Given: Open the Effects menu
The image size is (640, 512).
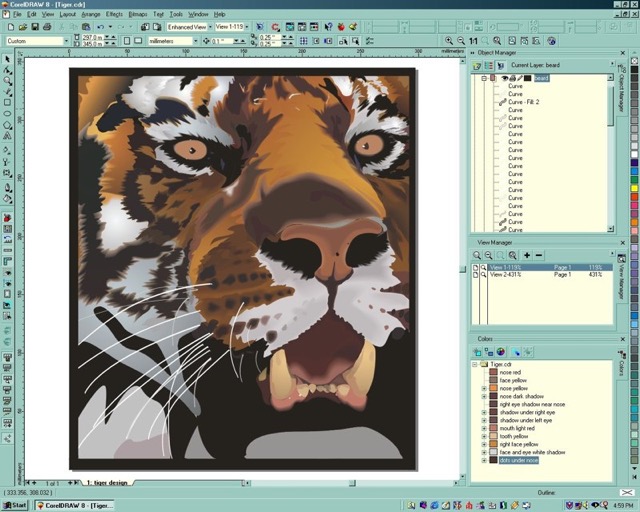Looking at the screenshot, I should [114, 14].
